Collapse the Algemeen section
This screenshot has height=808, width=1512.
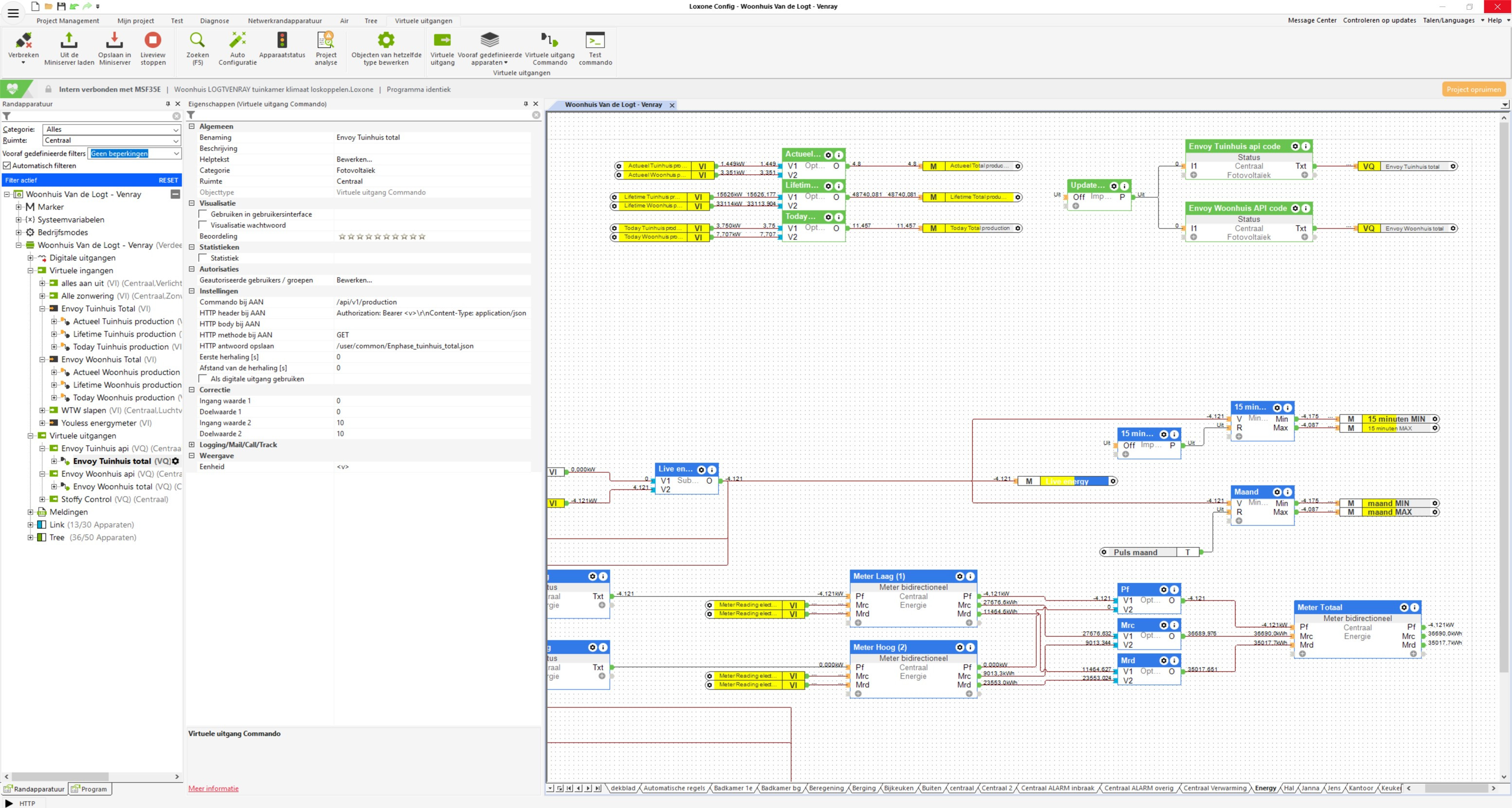coord(191,126)
